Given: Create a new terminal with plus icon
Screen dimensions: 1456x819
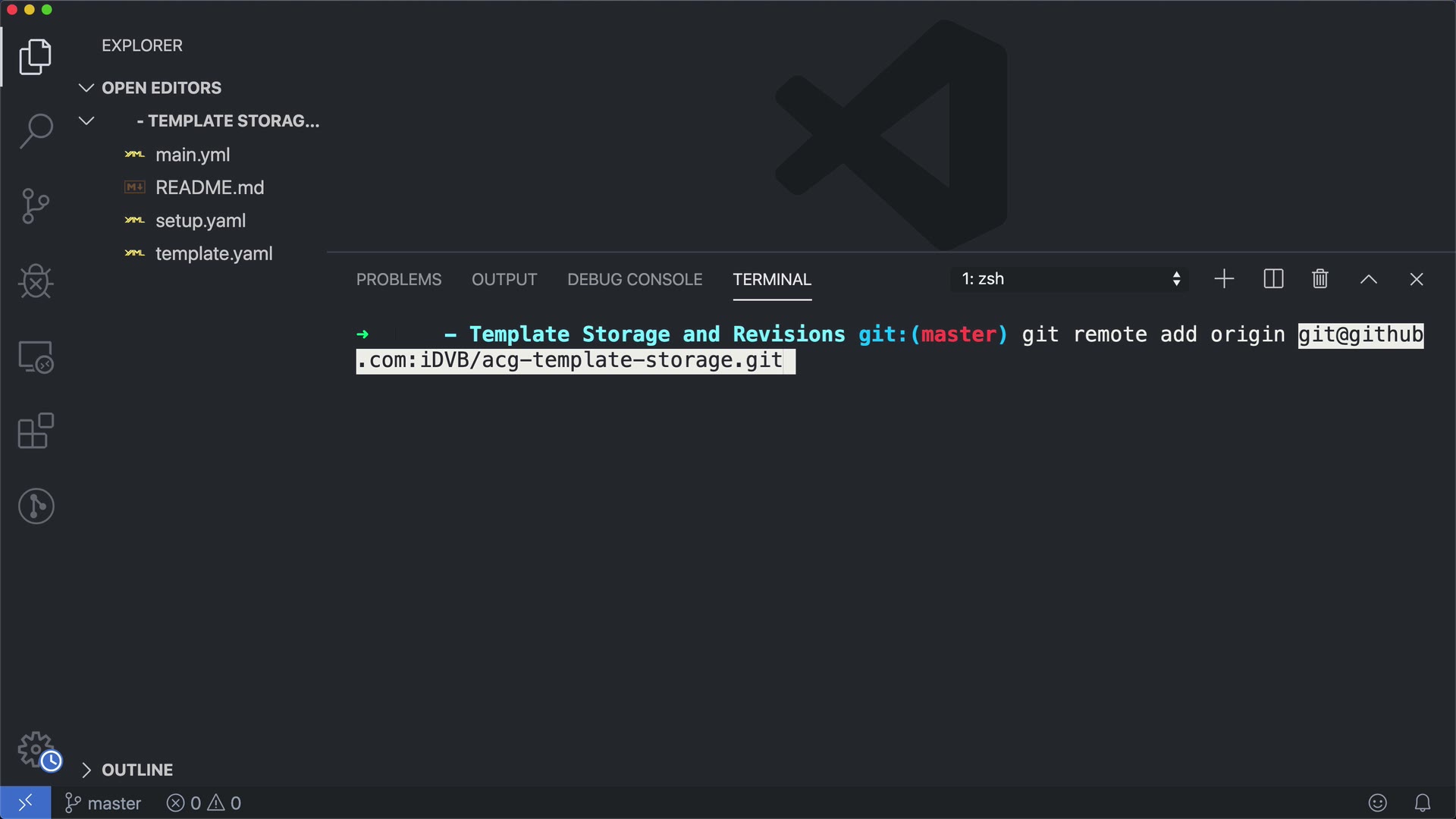Looking at the screenshot, I should 1224,279.
